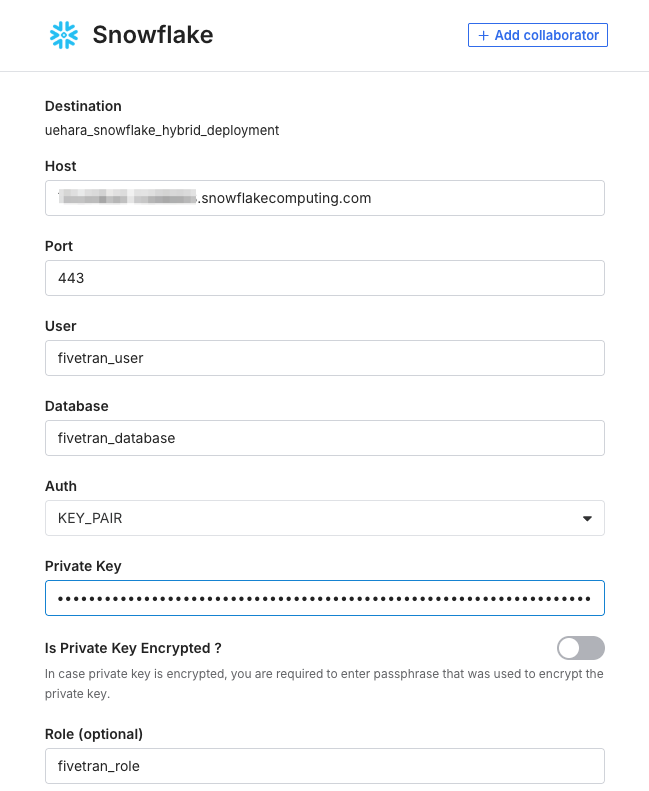Toggle the Is Private Key Encrypted switch
Image resolution: width=649 pixels, height=791 pixels.
(x=580, y=648)
